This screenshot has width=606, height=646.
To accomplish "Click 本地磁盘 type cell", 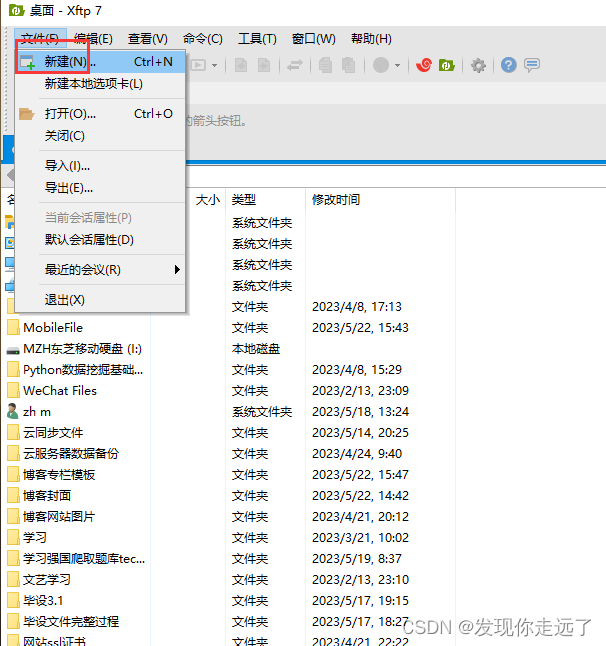I will [x=256, y=349].
